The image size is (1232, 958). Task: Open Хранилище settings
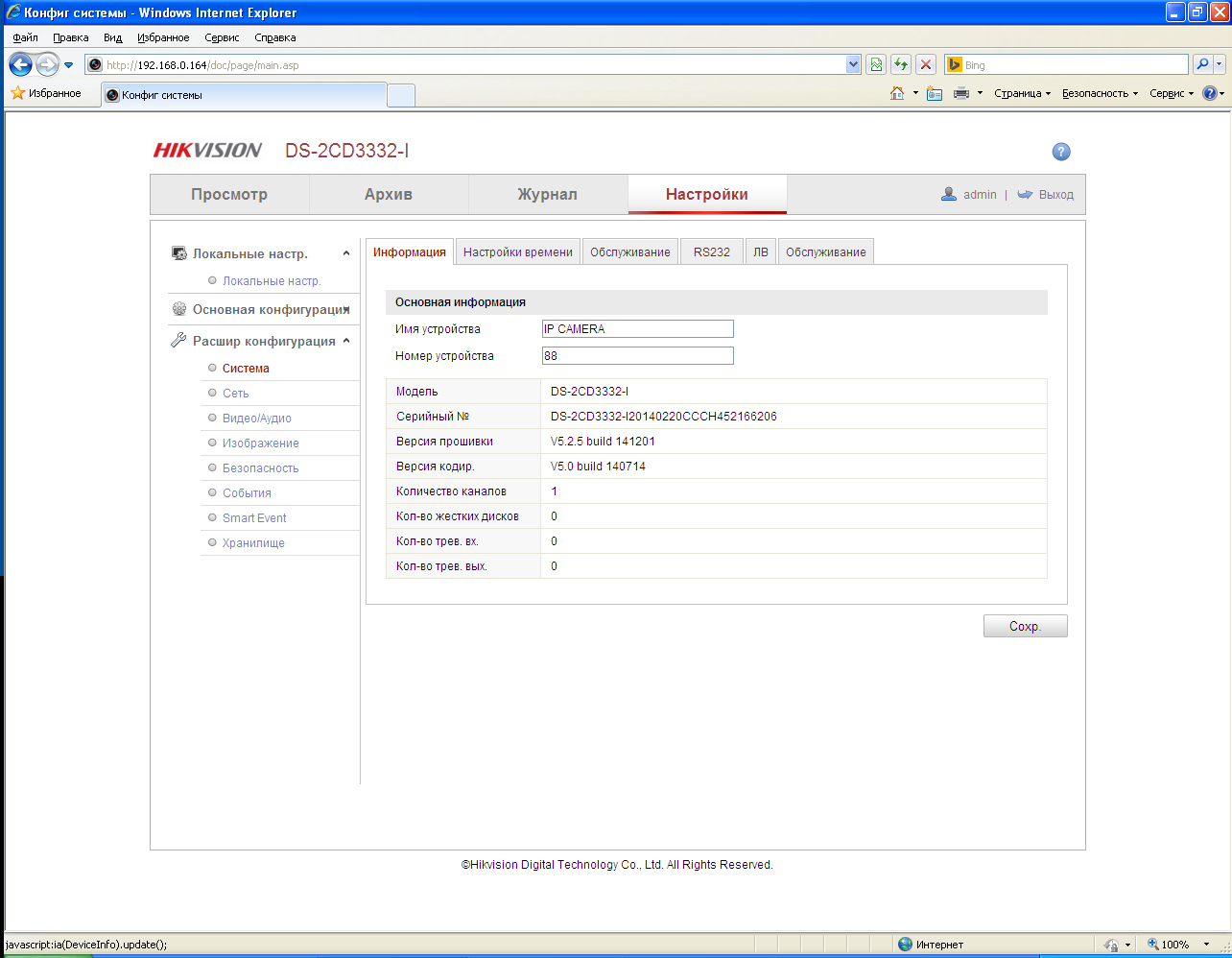(x=253, y=543)
